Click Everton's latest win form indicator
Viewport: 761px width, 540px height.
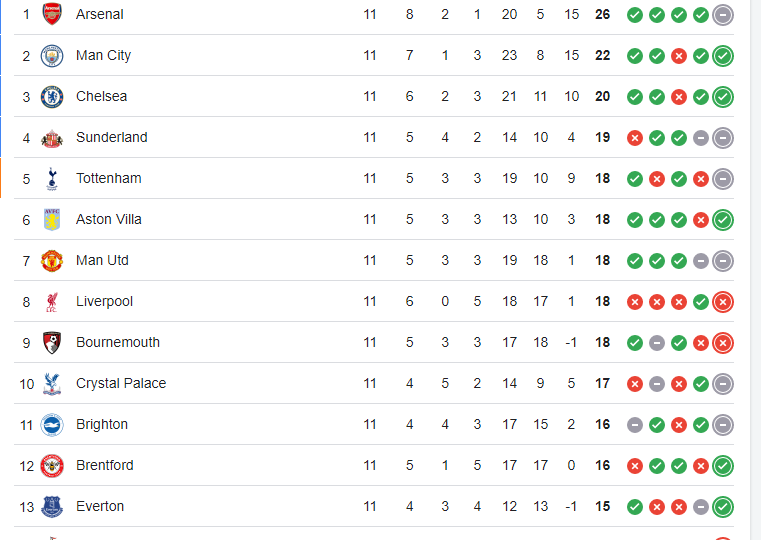[723, 507]
